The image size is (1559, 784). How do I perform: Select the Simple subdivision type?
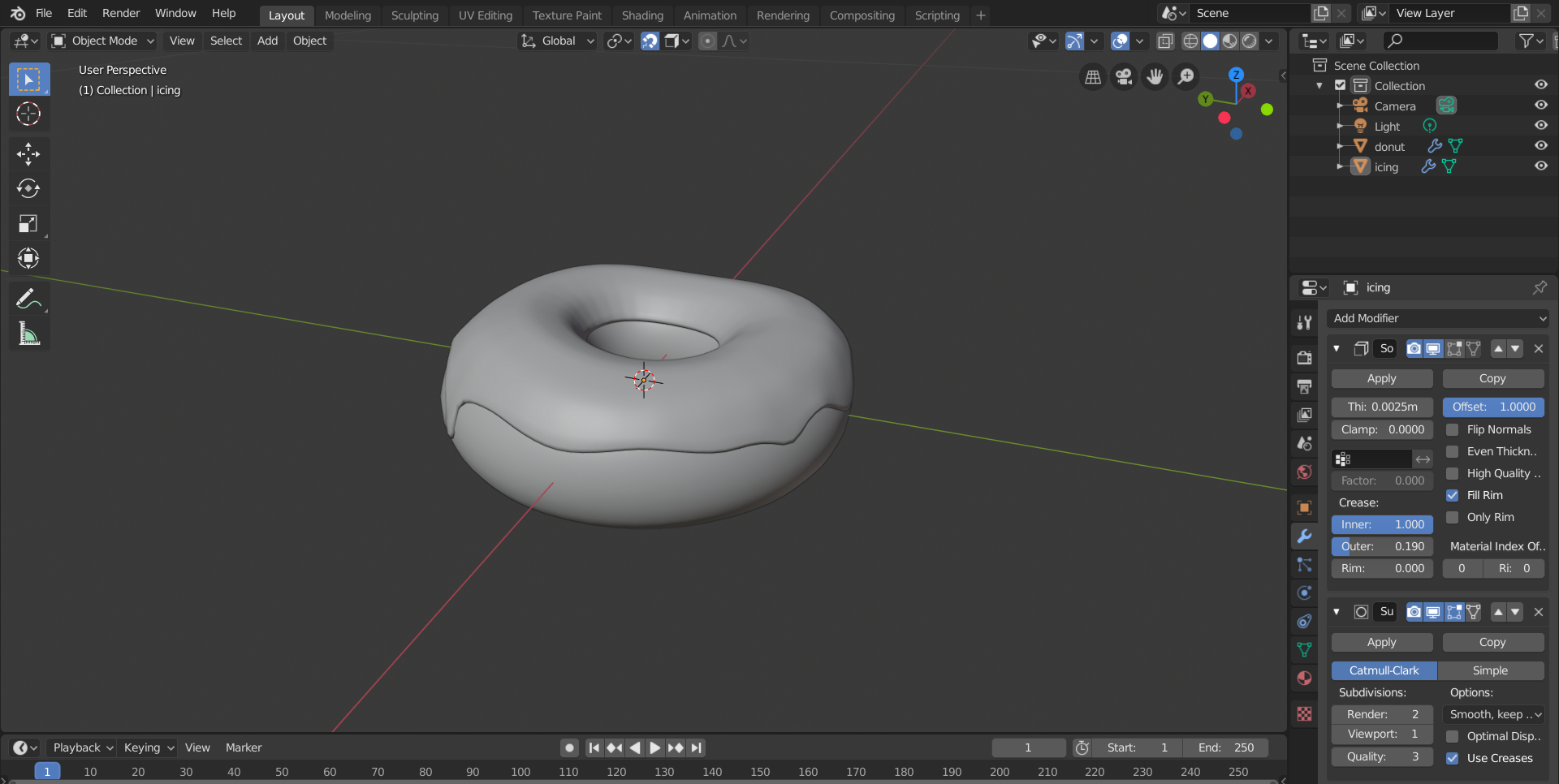[1490, 671]
